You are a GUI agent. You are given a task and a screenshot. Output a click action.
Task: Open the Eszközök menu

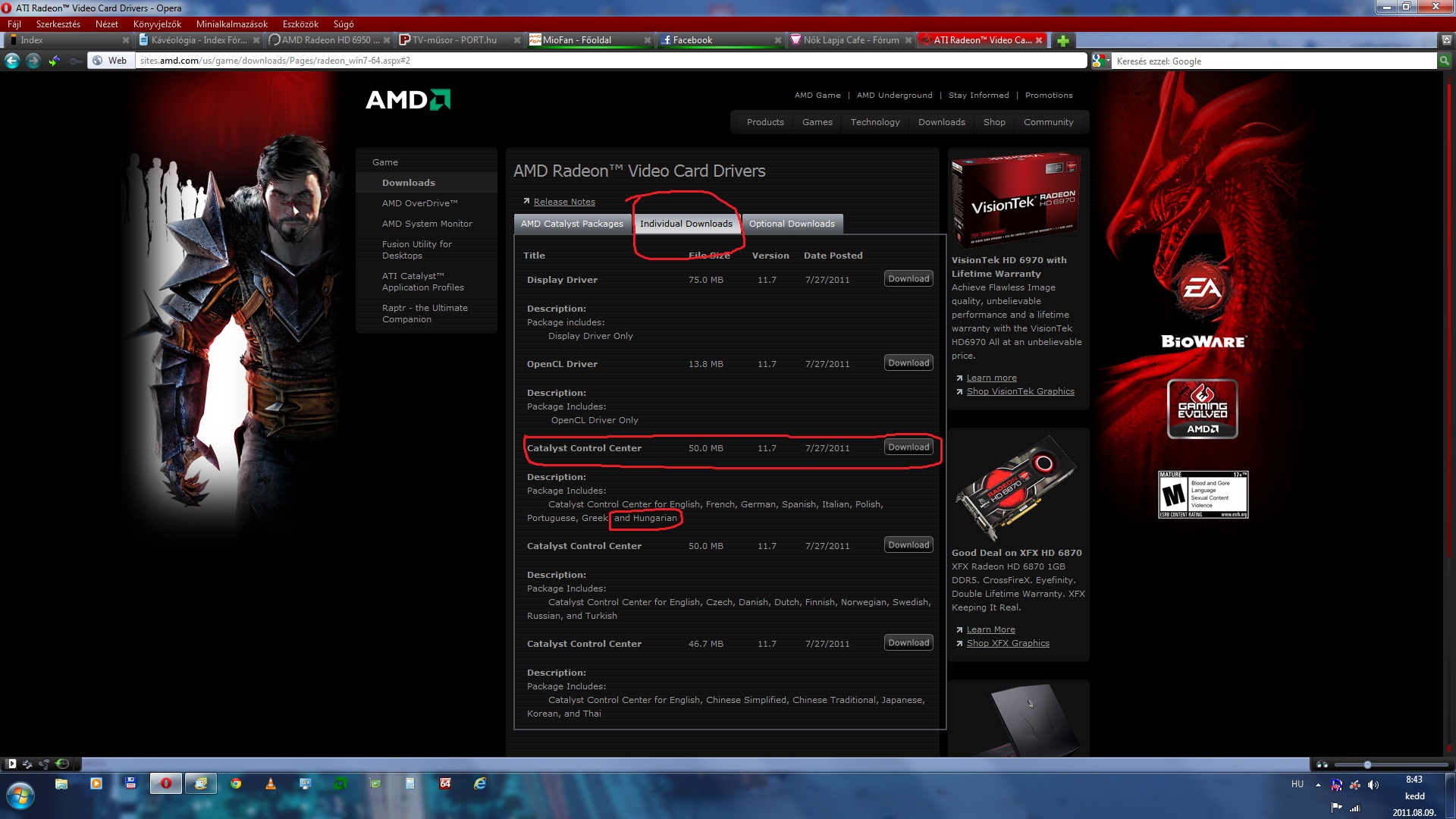300,24
